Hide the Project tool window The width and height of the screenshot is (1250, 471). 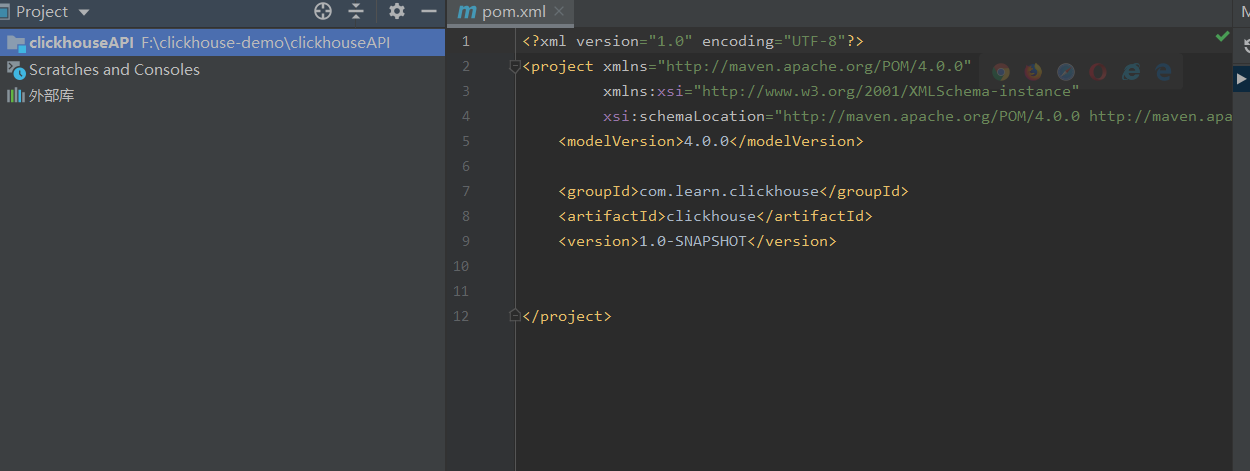click(x=429, y=11)
